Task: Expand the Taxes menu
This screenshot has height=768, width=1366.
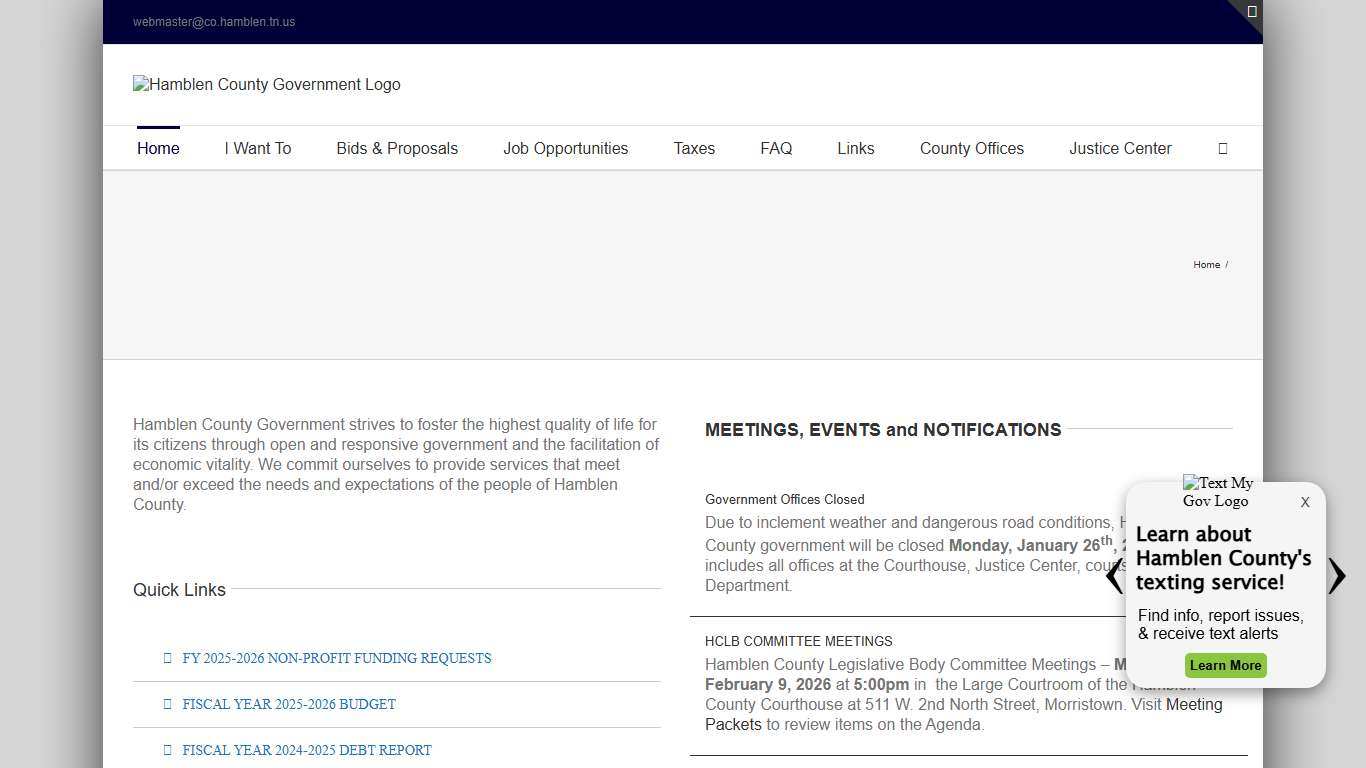Action: [694, 148]
